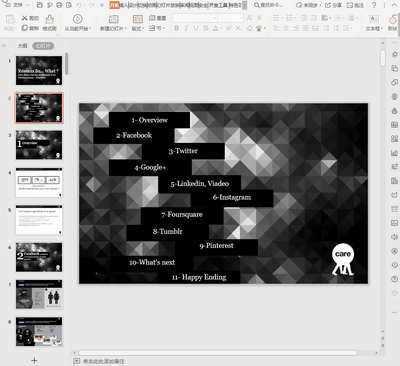Viewport: 400px width, 366px height.
Task: Click the speaker icon in the right sidebar
Action: (394, 237)
